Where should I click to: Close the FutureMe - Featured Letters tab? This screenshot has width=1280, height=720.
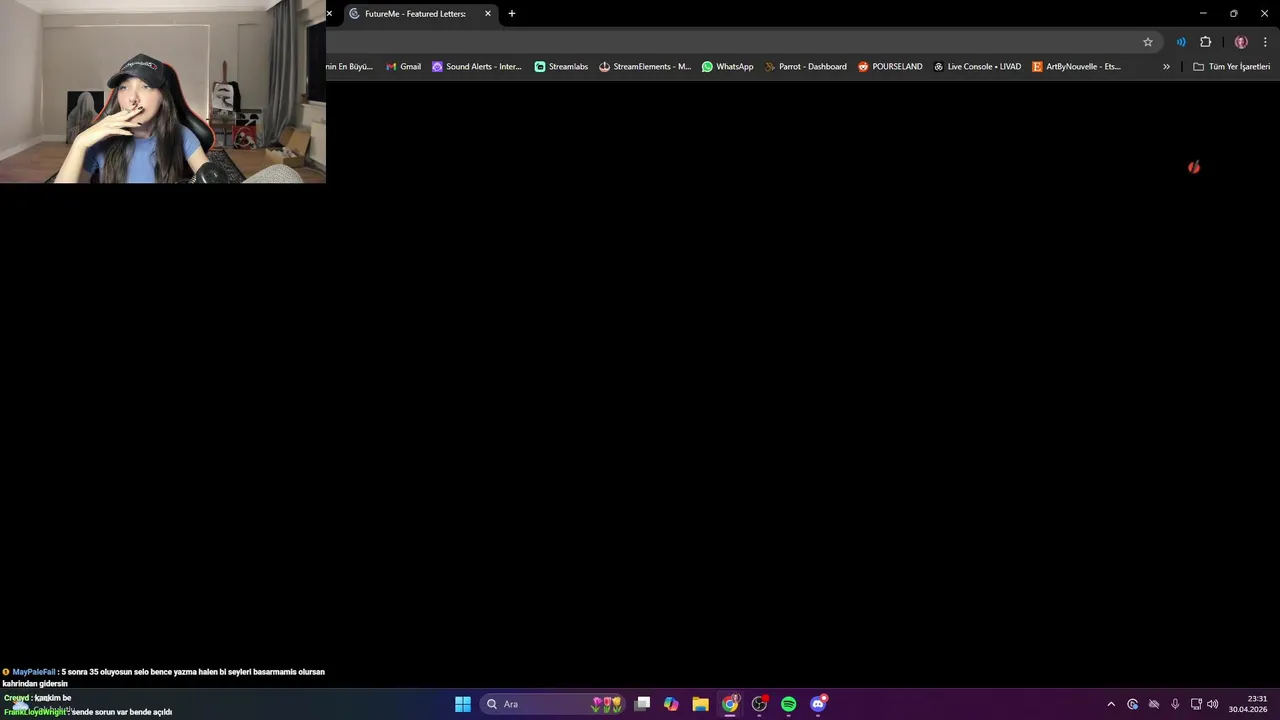(x=488, y=14)
